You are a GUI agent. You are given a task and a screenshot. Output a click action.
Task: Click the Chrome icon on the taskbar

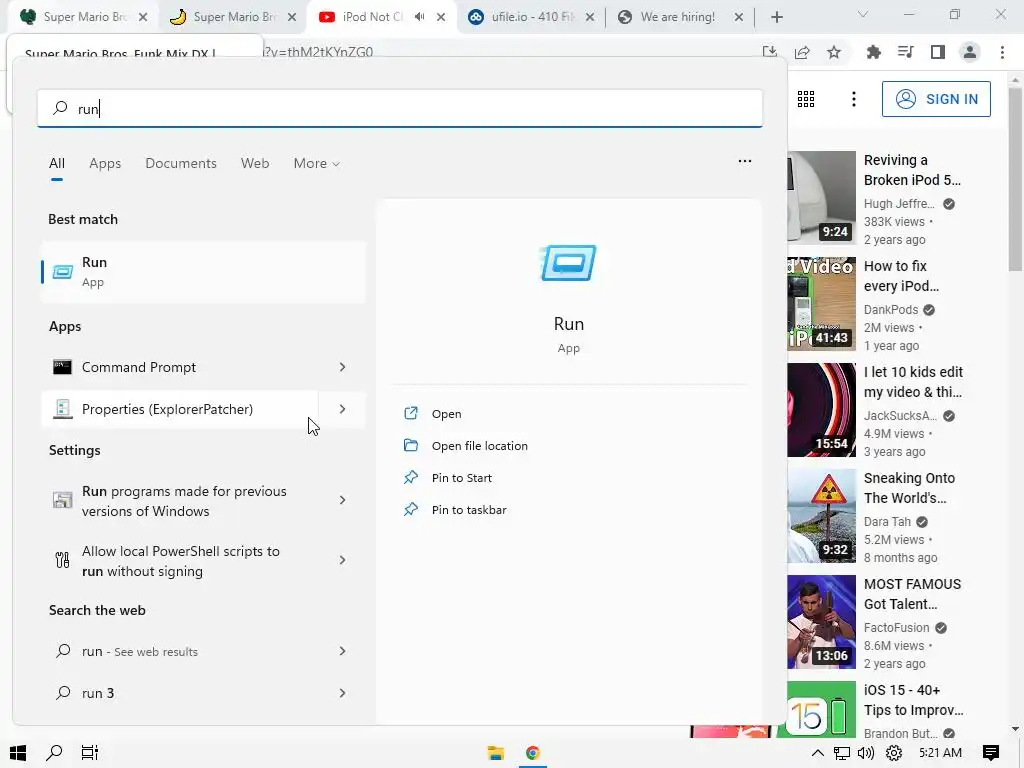click(532, 752)
